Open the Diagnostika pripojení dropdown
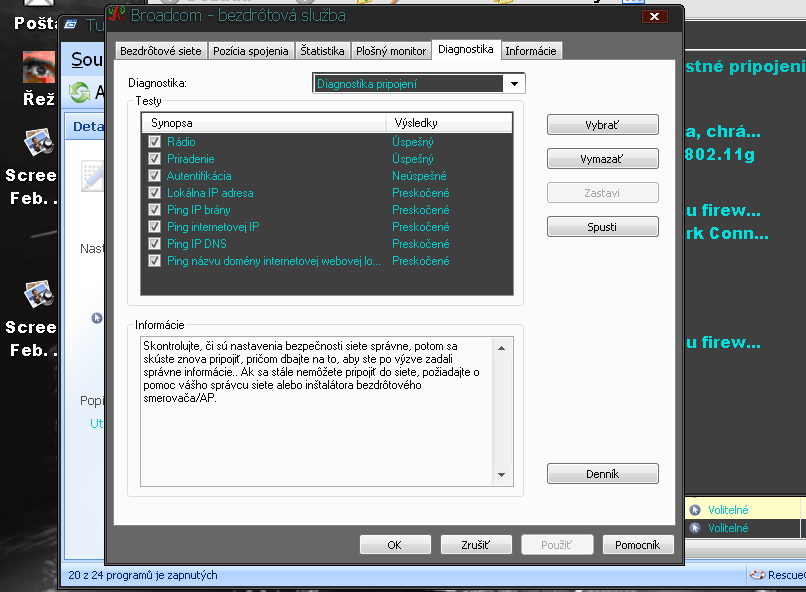The width and height of the screenshot is (806, 592). (515, 84)
